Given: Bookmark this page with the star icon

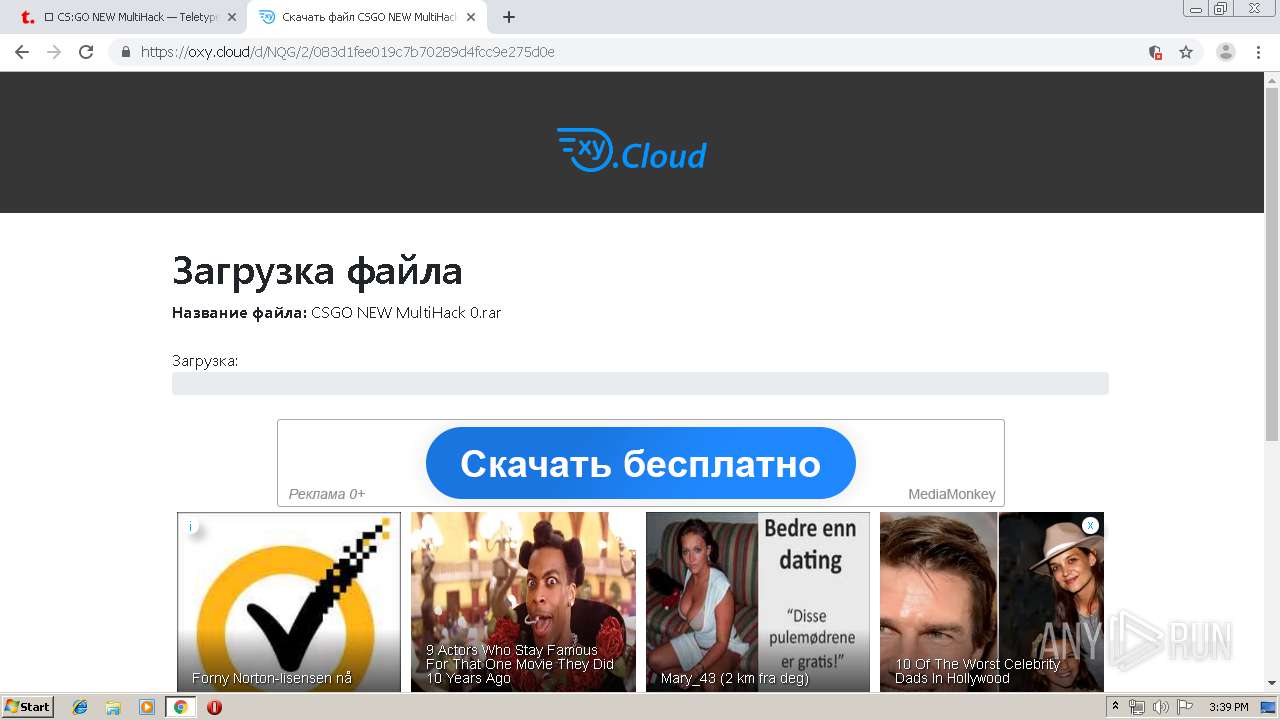Looking at the screenshot, I should [1186, 52].
